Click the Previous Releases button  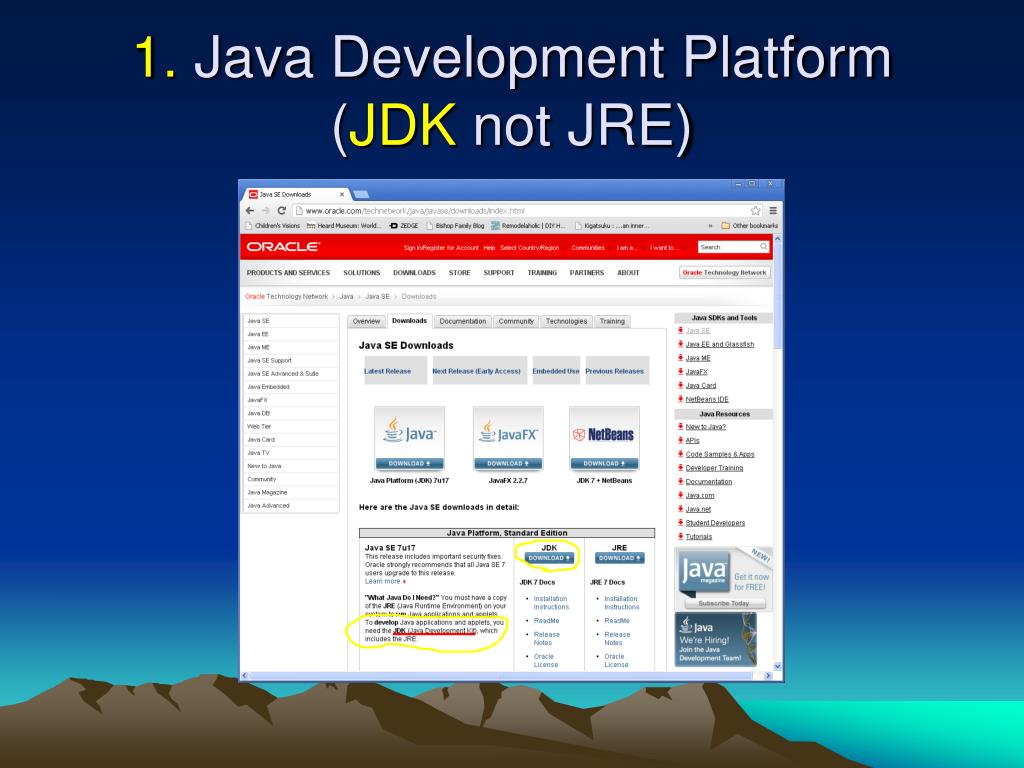click(x=617, y=370)
